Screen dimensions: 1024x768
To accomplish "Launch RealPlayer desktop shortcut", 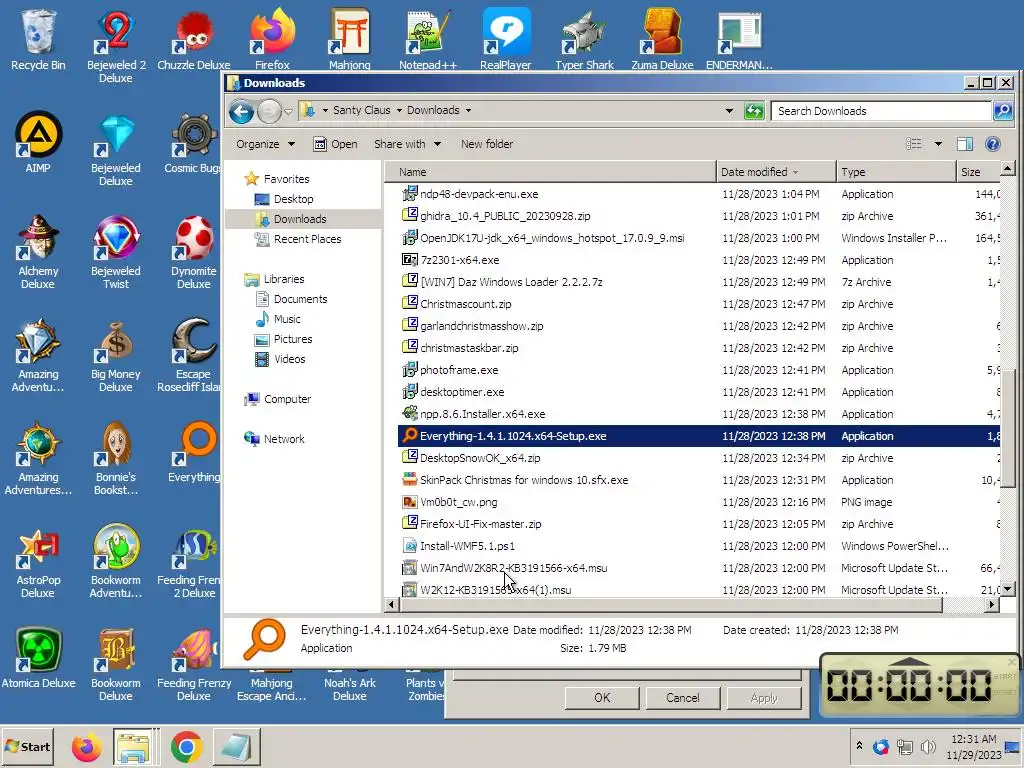I will click(x=505, y=39).
